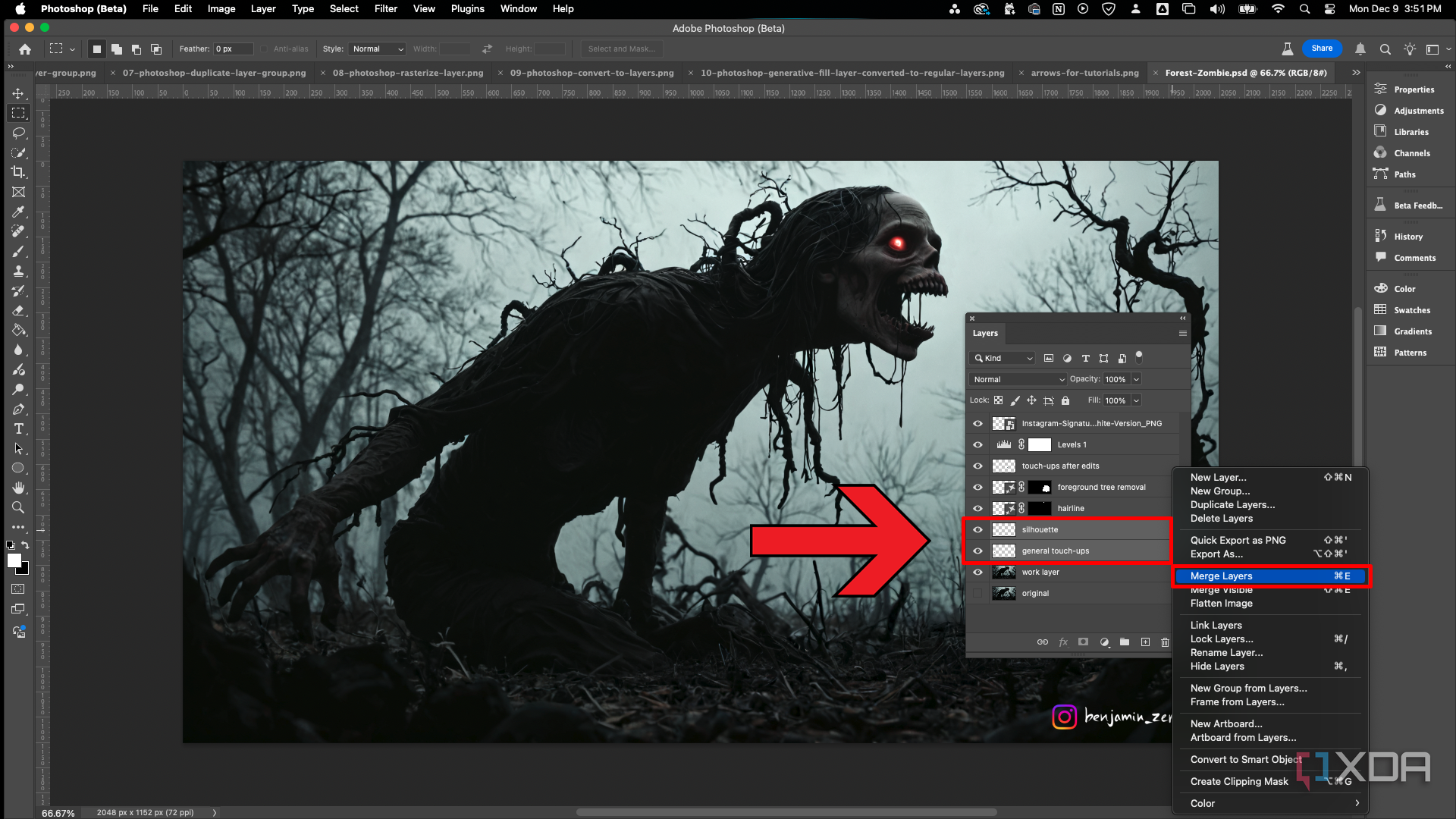Screen dimensions: 1456x819
Task: Select the Crop tool
Action: (18, 172)
